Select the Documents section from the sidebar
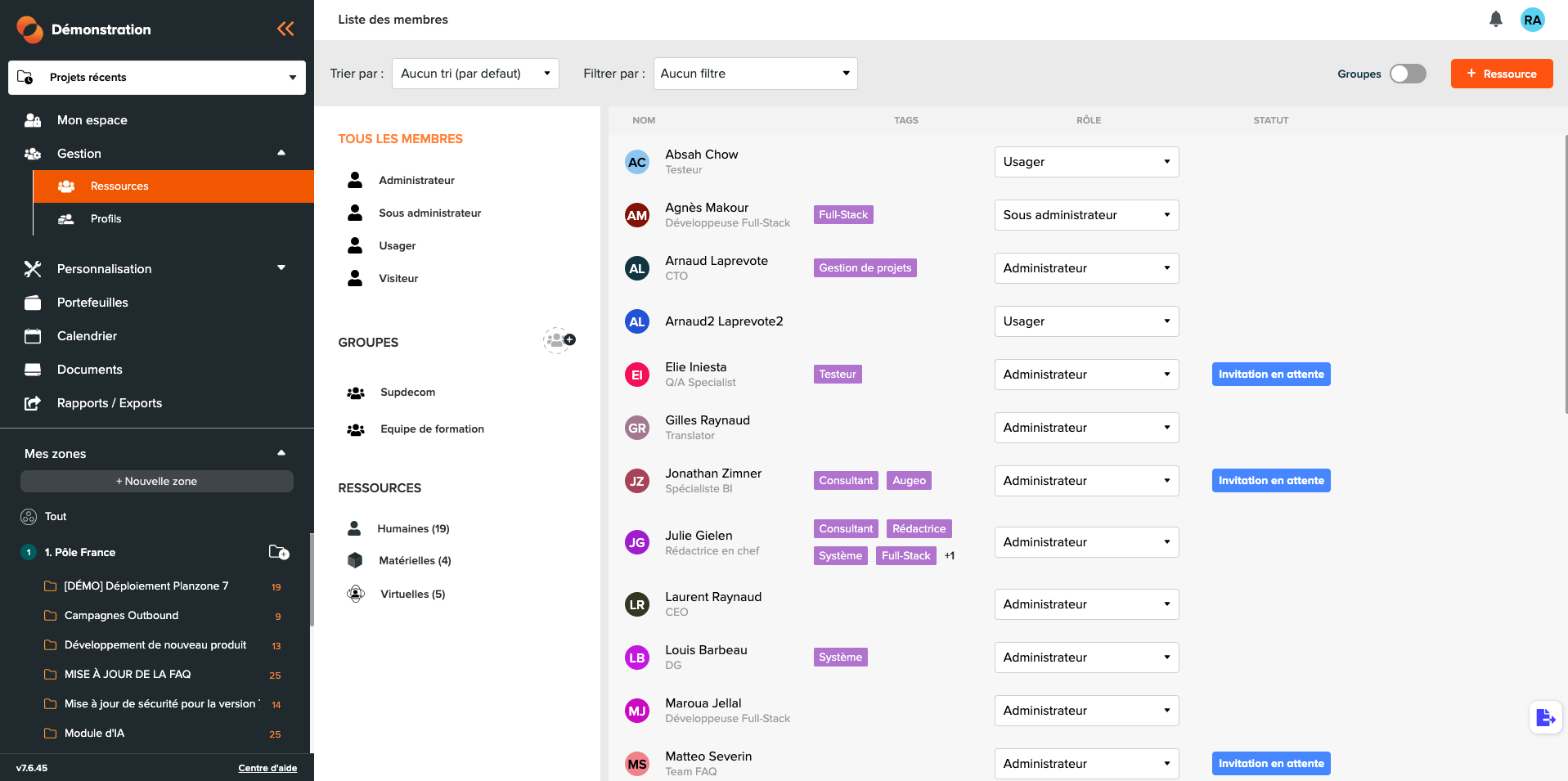This screenshot has height=781, width=1568. (90, 369)
